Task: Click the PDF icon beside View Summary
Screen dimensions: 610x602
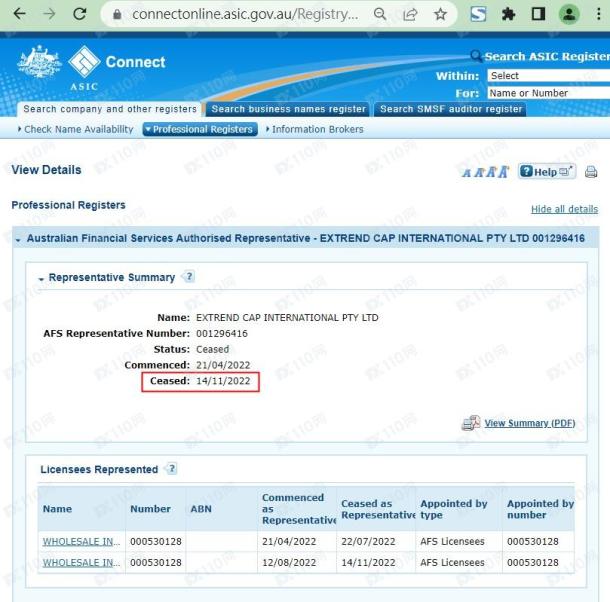Action: (471, 423)
